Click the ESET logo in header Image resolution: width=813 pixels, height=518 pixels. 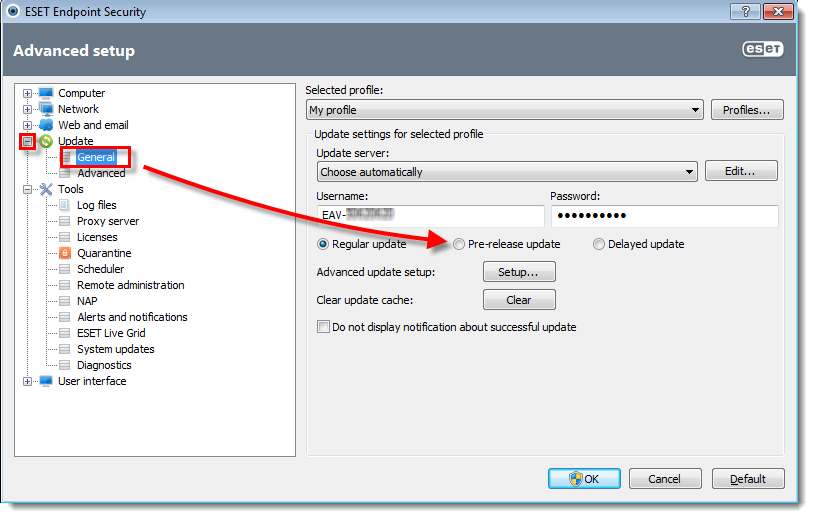763,49
